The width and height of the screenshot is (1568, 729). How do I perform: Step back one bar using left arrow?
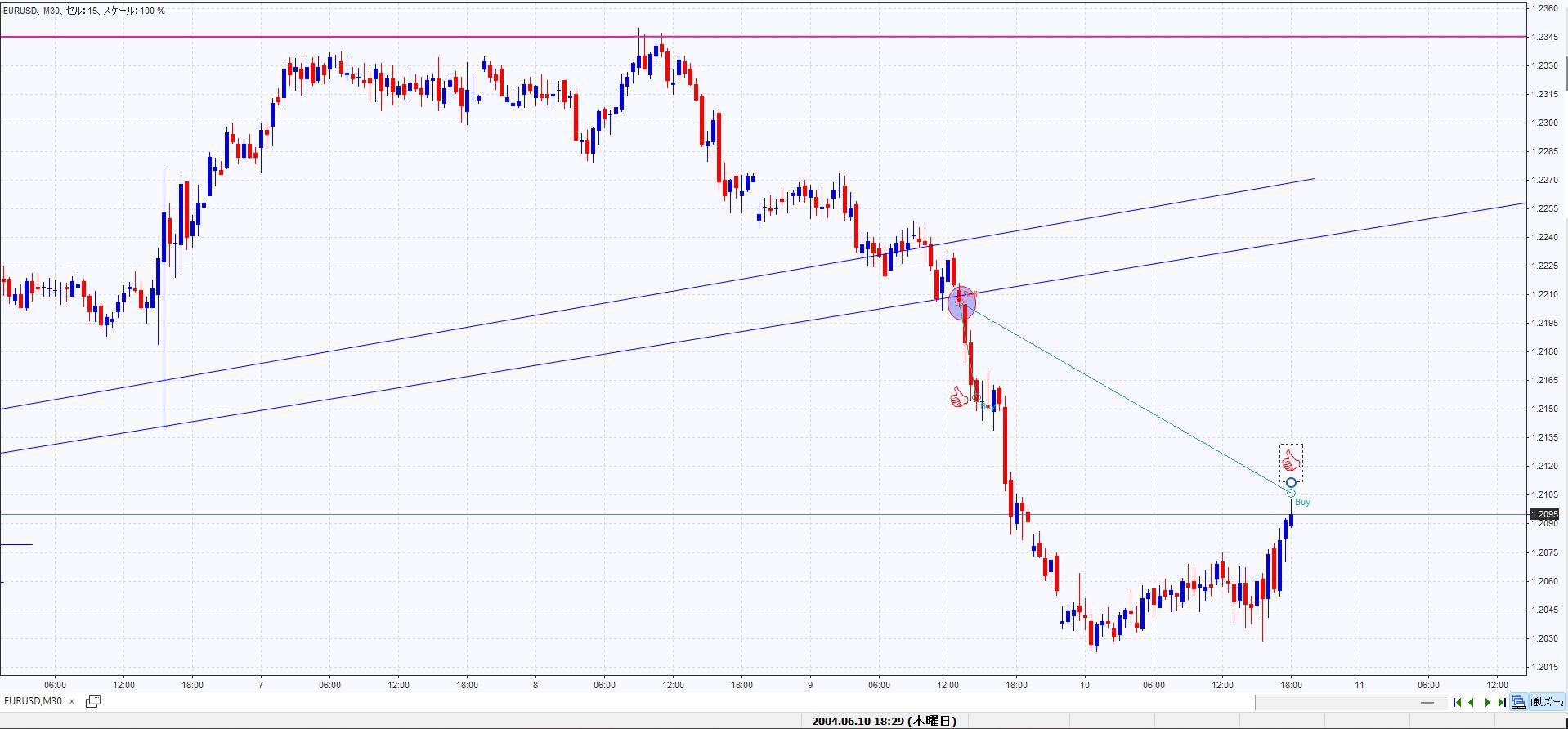pos(1472,702)
